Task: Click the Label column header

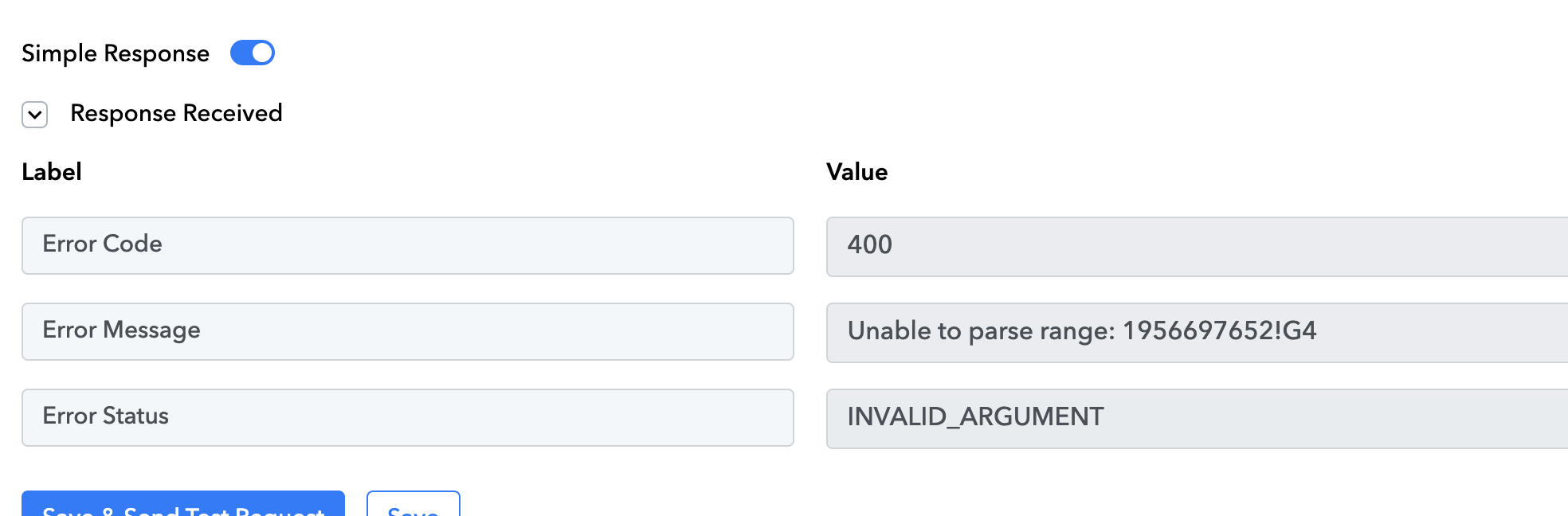Action: coord(52,172)
